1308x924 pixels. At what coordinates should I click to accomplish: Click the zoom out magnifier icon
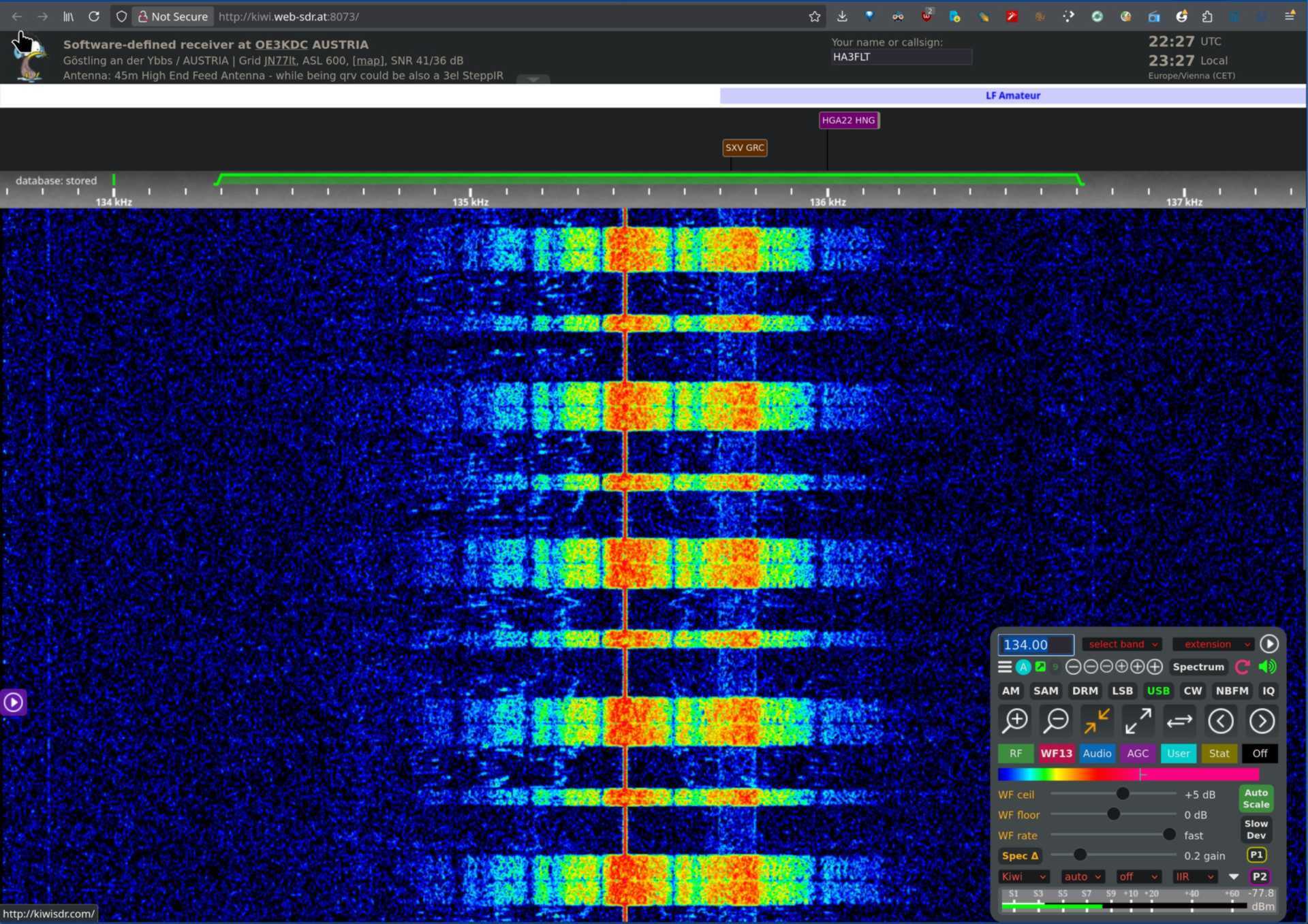[1056, 720]
